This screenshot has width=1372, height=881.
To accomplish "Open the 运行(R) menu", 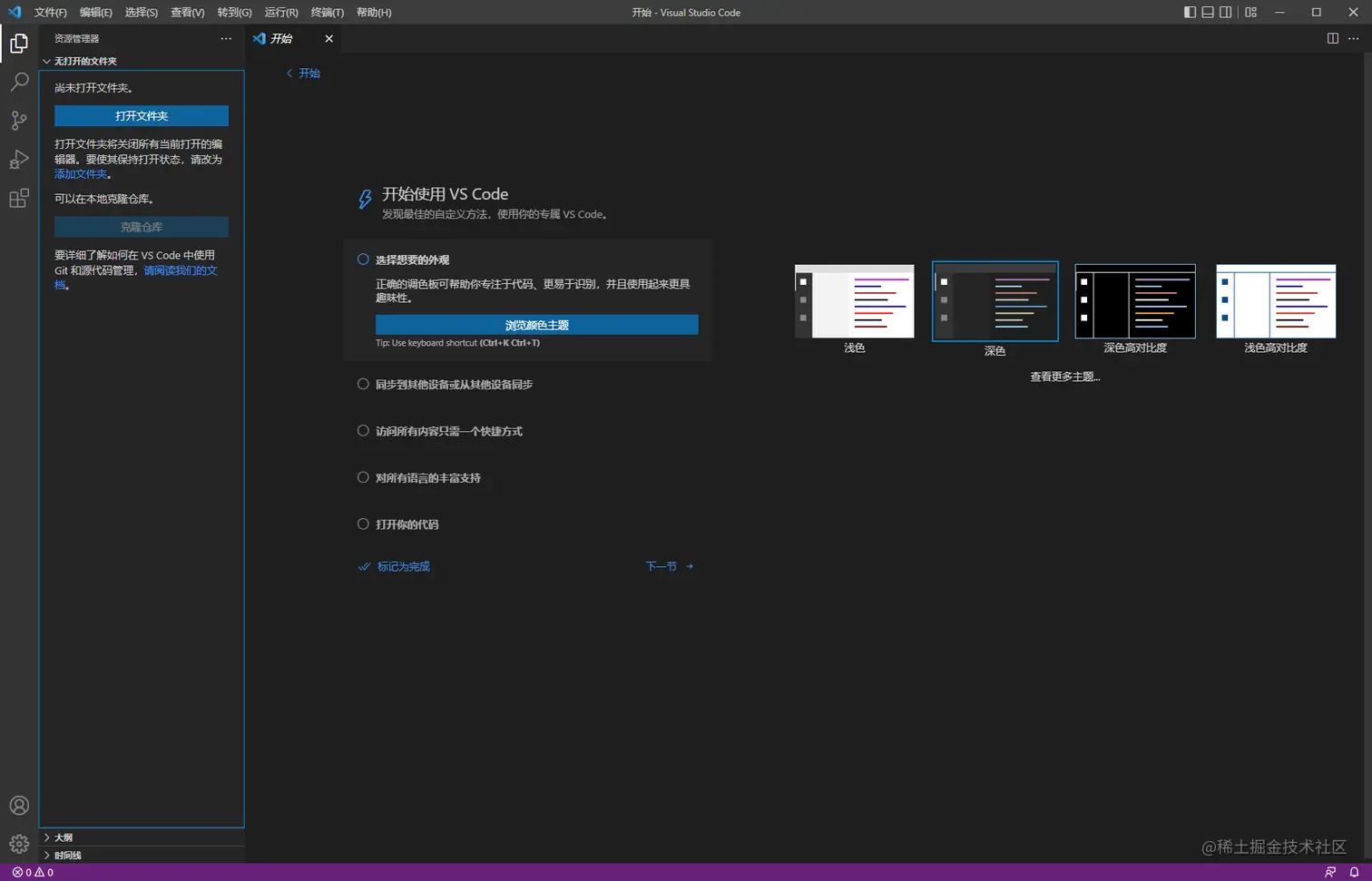I will tap(281, 12).
